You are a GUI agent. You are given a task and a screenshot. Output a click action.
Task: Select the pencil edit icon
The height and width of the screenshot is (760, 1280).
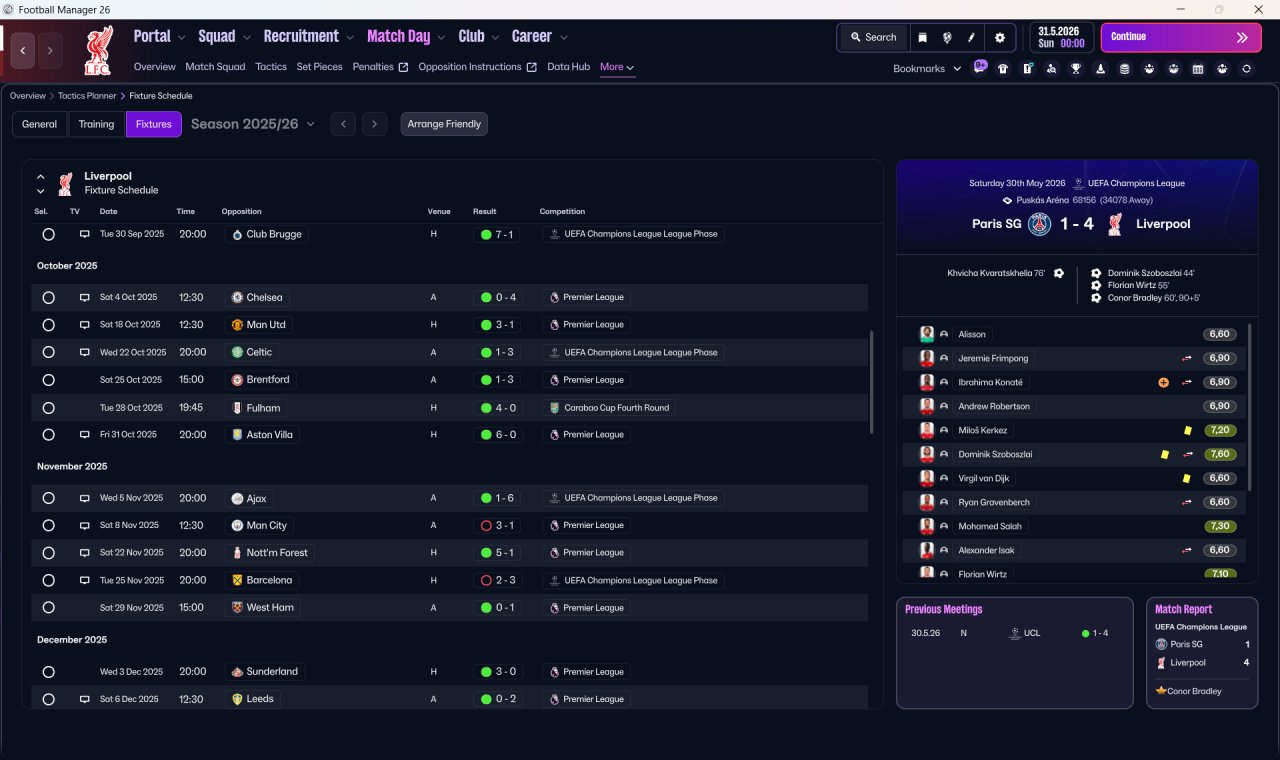(x=971, y=37)
